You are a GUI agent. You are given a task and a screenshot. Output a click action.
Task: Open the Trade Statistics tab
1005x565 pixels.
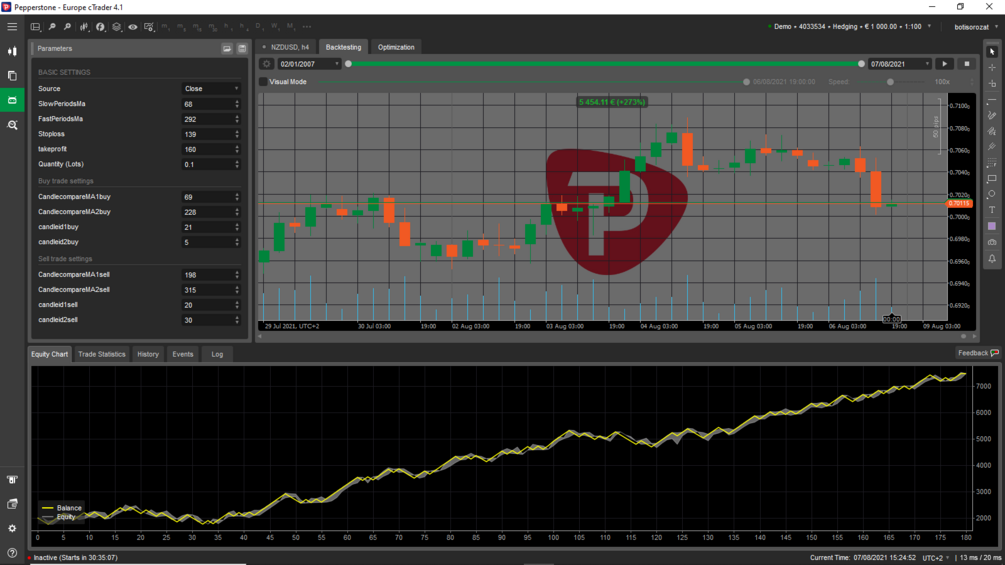[x=101, y=354]
